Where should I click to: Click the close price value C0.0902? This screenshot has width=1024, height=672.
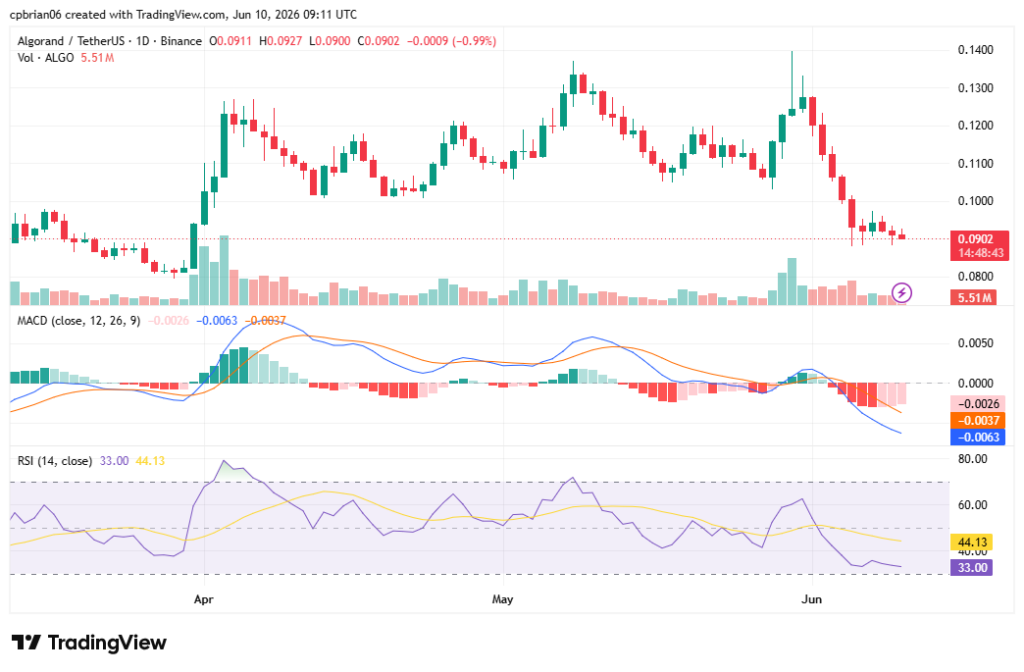pyautogui.click(x=378, y=41)
